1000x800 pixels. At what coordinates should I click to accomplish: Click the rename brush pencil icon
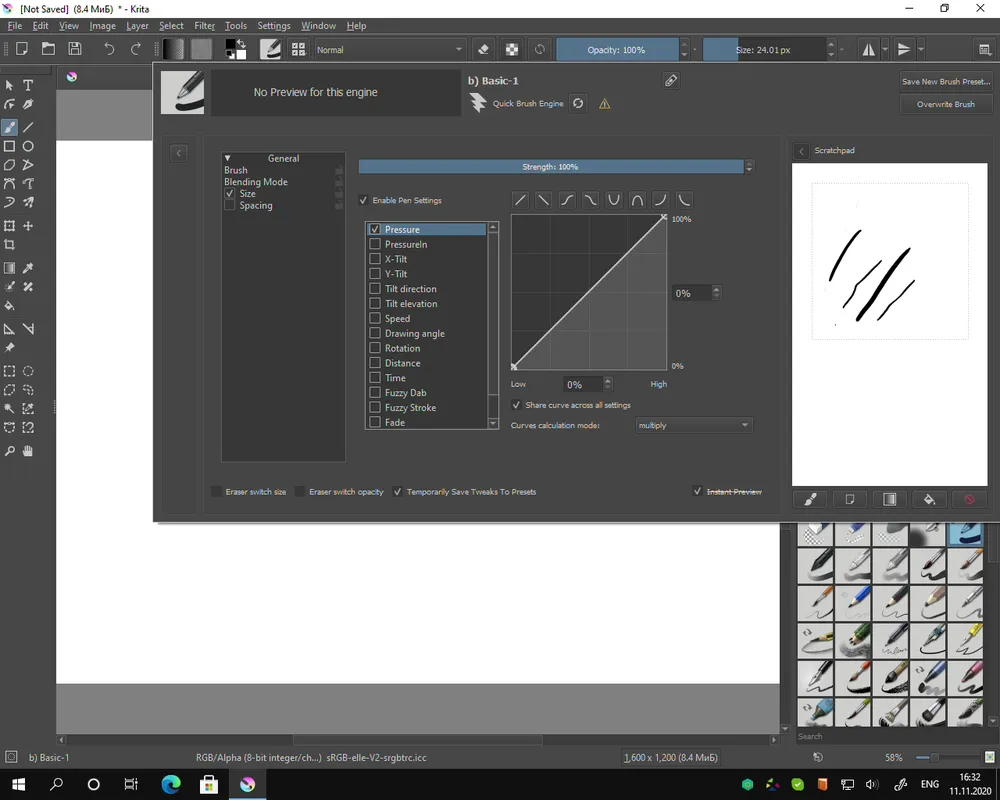[671, 80]
